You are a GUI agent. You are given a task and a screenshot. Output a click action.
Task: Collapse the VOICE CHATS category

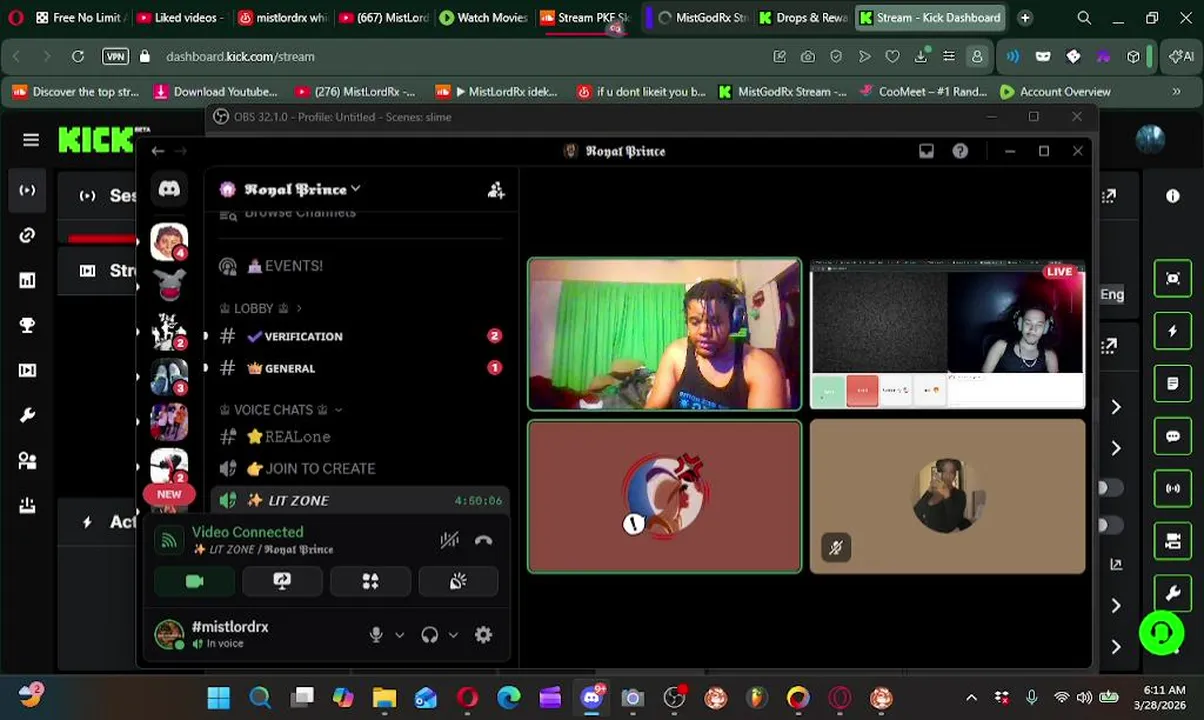pos(281,410)
